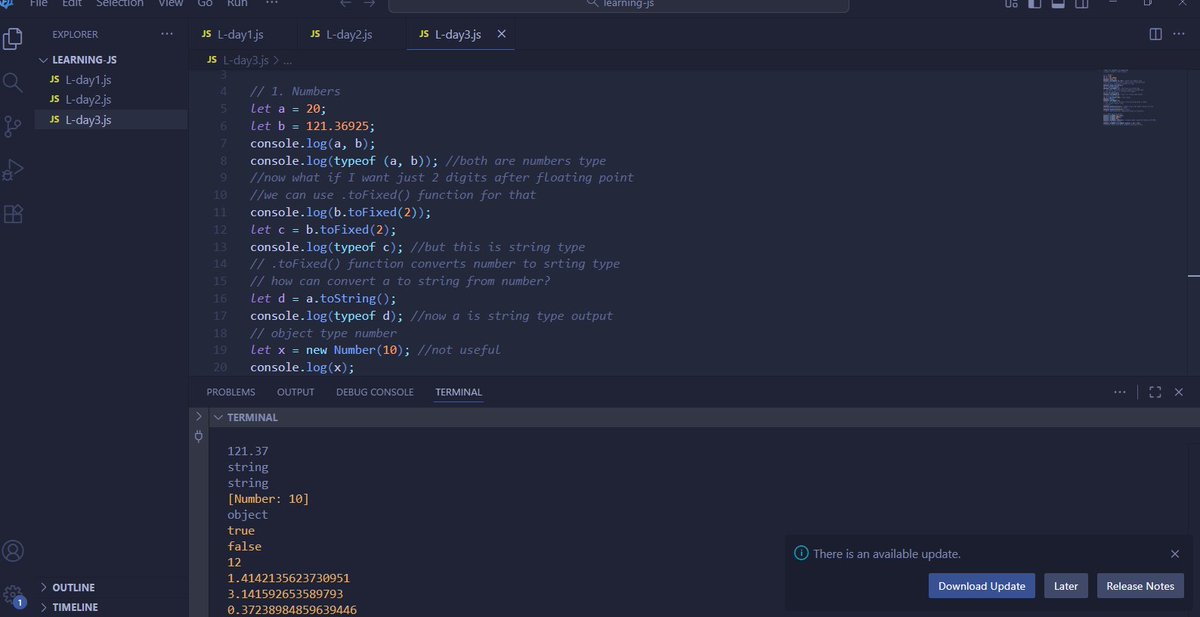
Task: Click terminal output '3.141592653589793'
Action: (x=285, y=594)
